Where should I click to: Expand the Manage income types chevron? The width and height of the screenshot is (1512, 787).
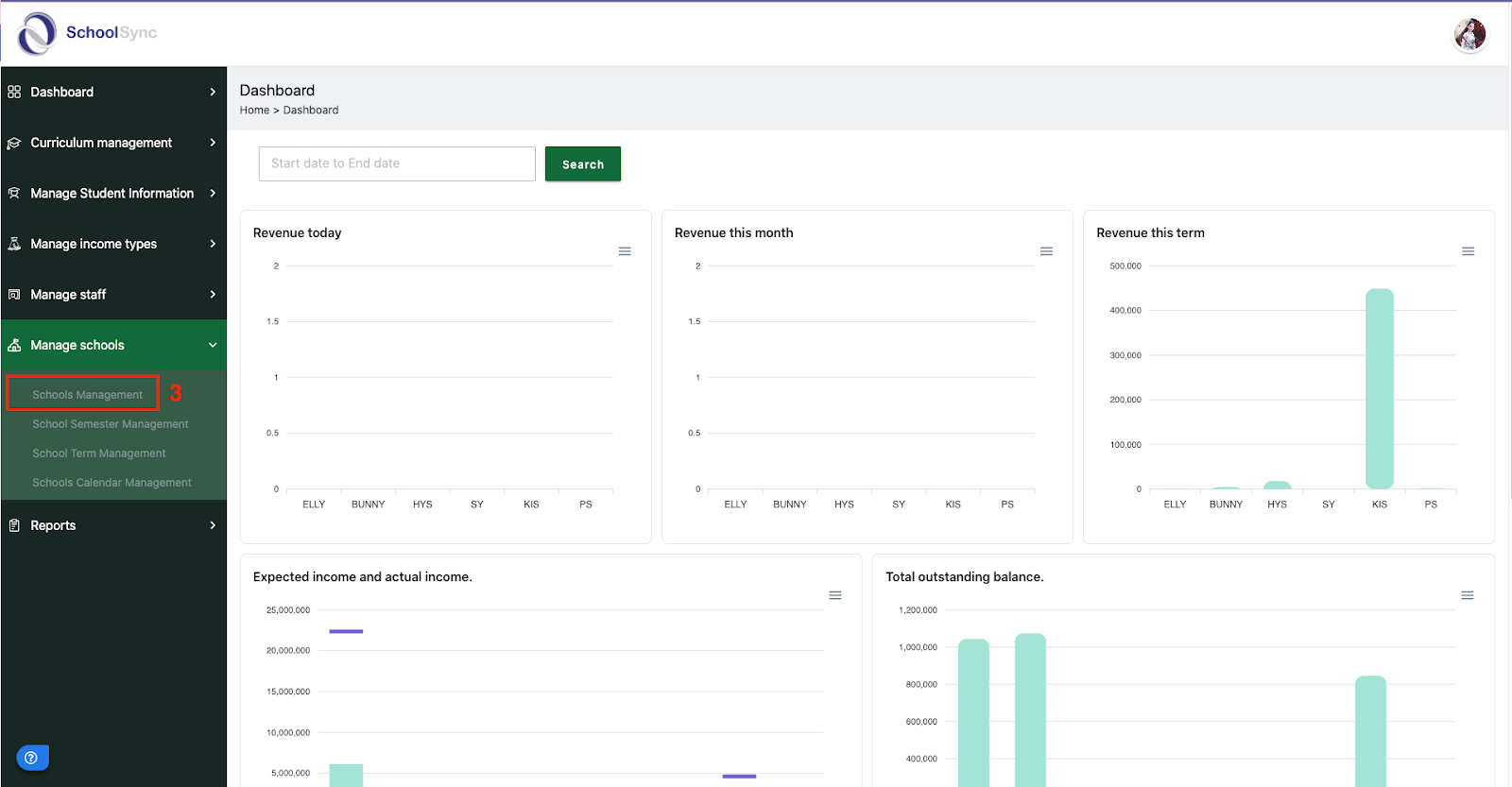(x=213, y=244)
